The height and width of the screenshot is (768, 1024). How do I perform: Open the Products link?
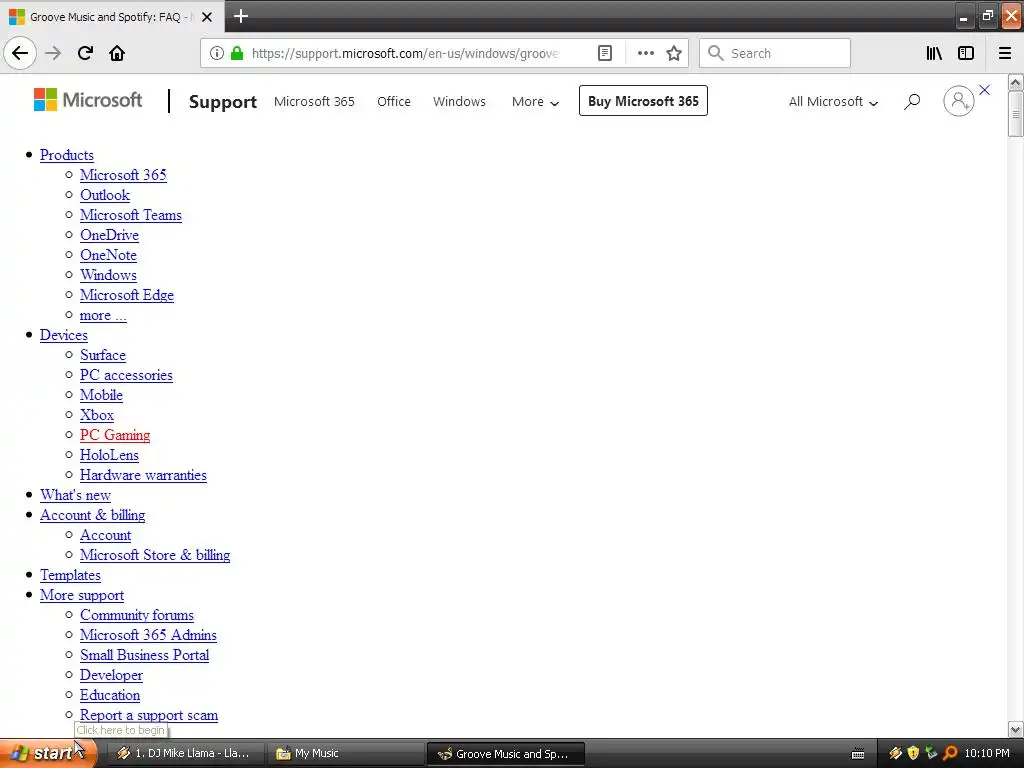click(67, 155)
